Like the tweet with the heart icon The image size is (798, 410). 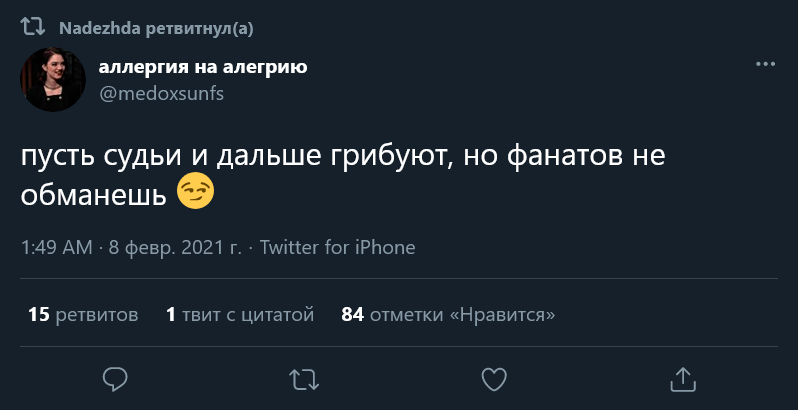coord(493,378)
